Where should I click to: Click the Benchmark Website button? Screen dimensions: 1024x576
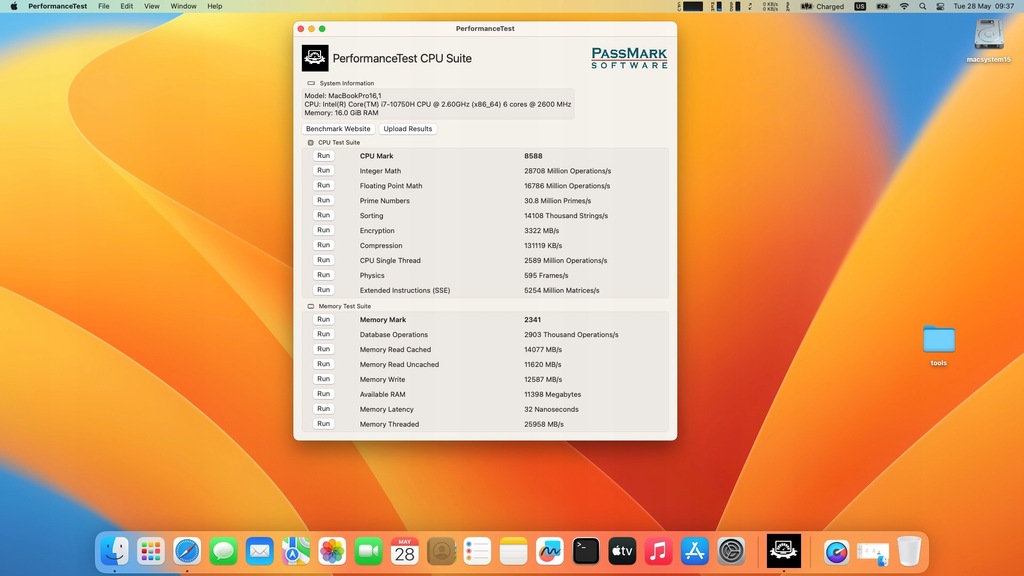pyautogui.click(x=338, y=129)
